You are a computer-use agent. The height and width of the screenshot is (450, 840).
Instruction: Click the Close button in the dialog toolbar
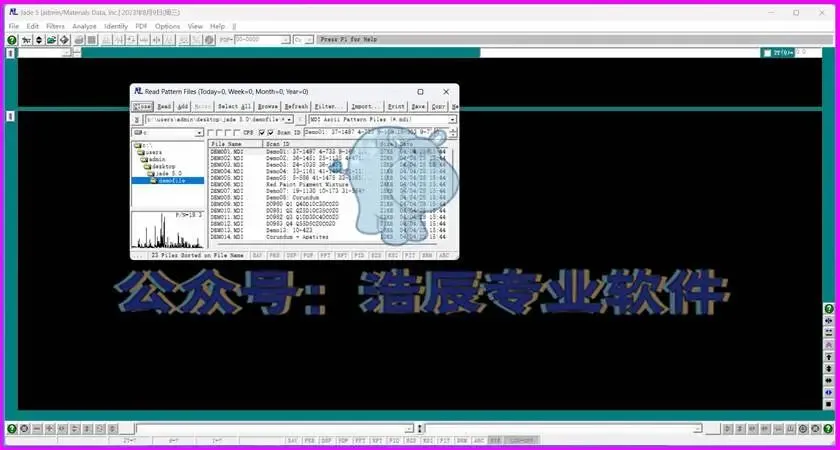[x=142, y=107]
